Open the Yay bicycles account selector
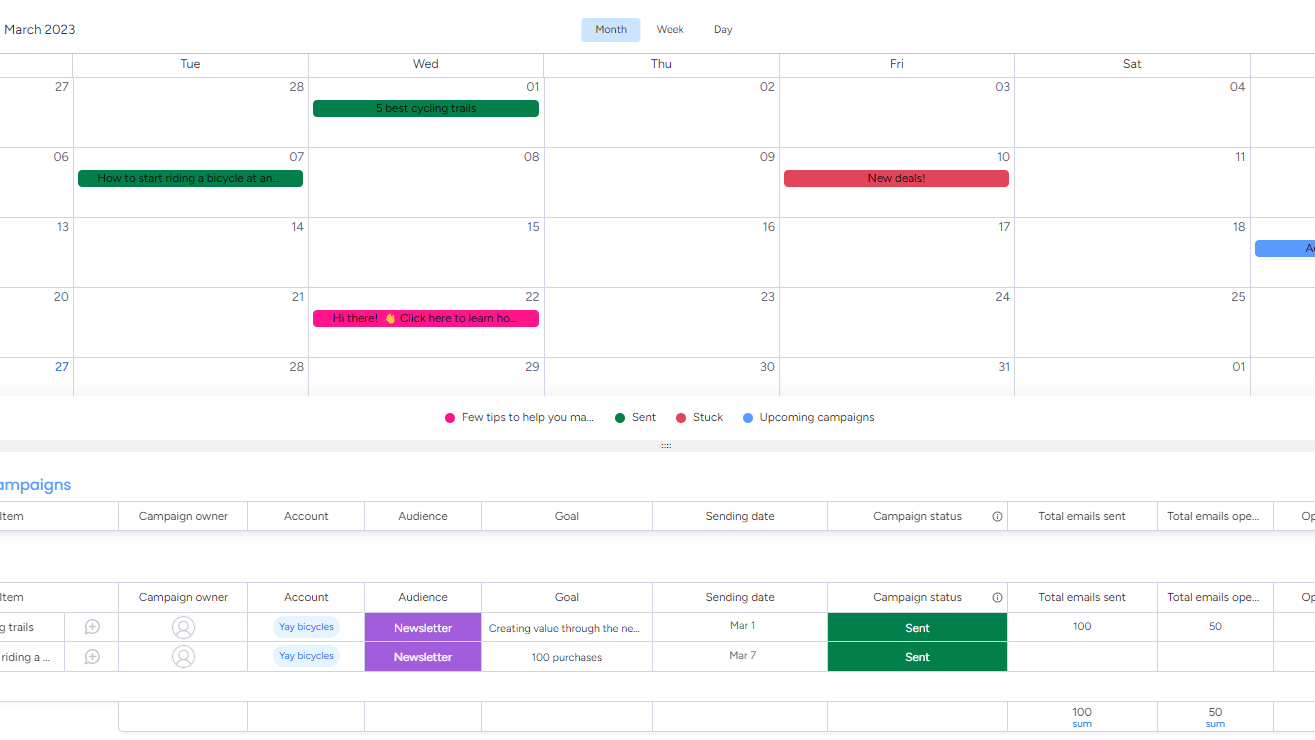1315x740 pixels. click(306, 626)
